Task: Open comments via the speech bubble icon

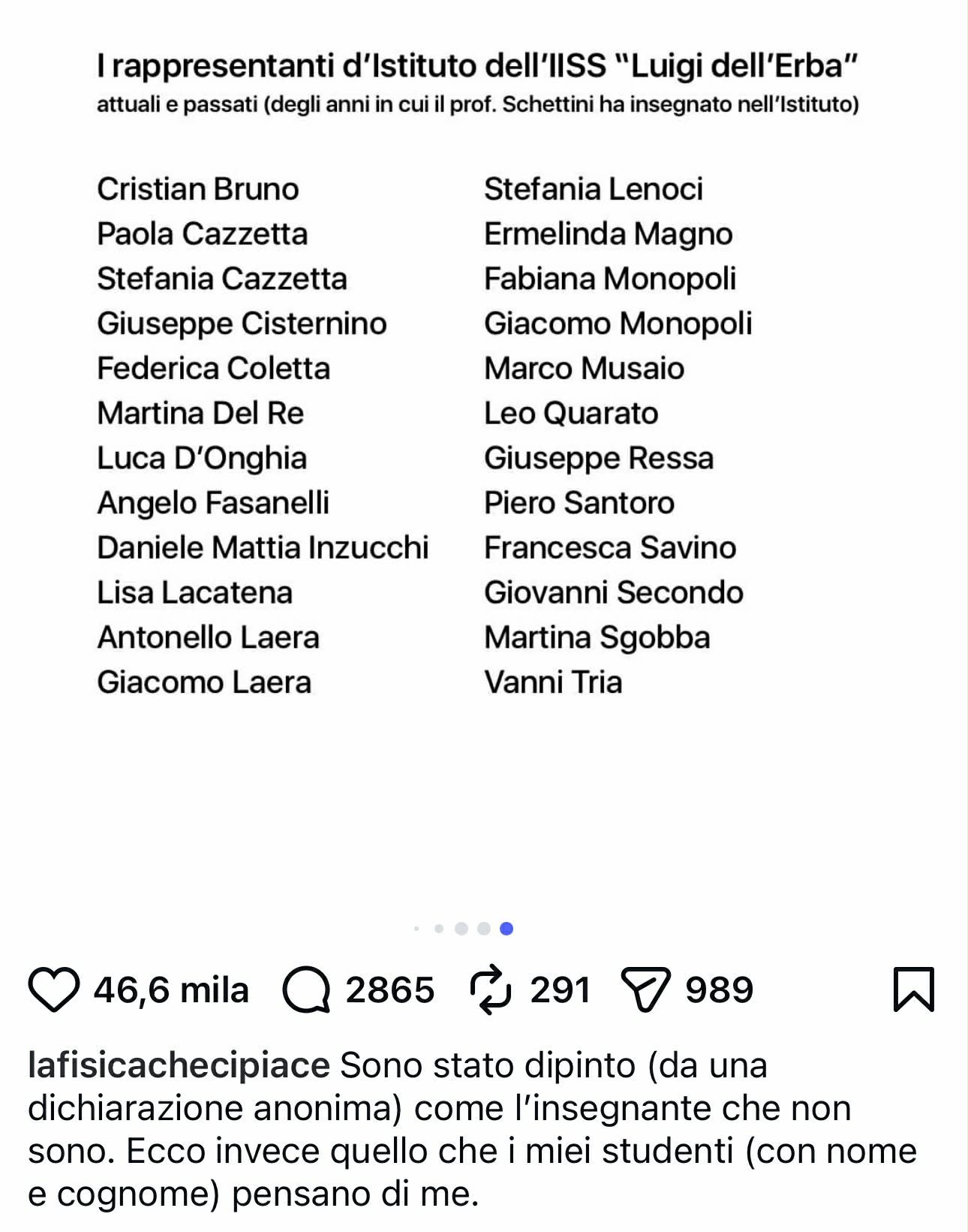Action: point(306,990)
